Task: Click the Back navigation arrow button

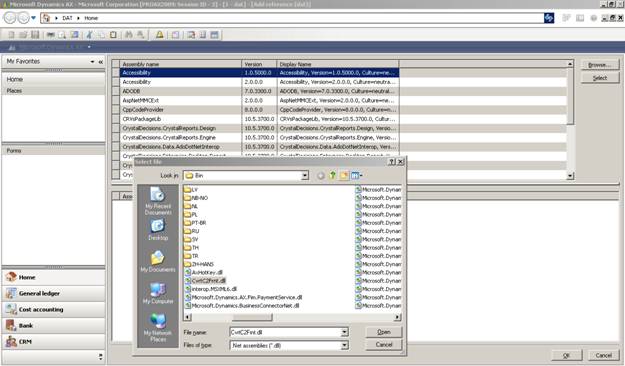Action: 10,18
